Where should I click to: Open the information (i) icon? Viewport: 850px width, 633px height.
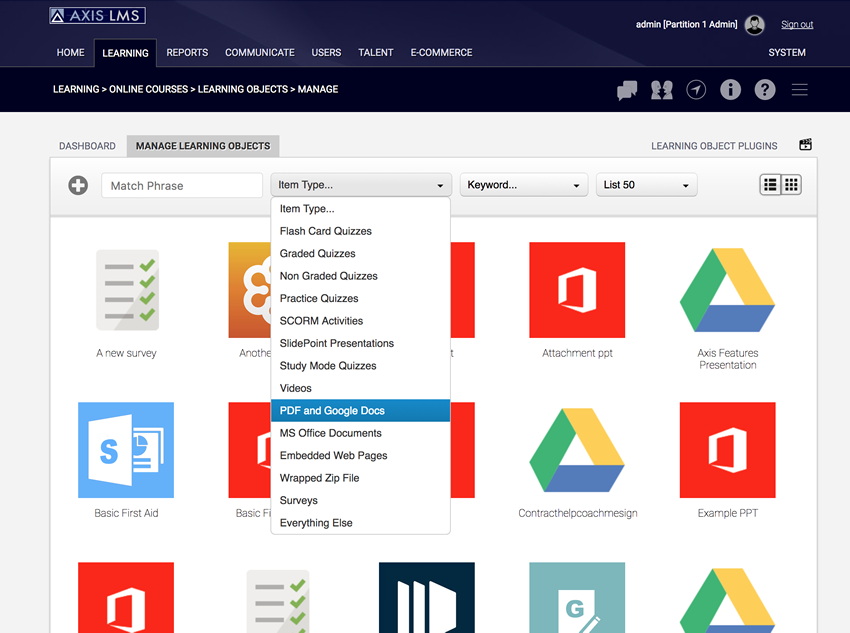tap(730, 90)
